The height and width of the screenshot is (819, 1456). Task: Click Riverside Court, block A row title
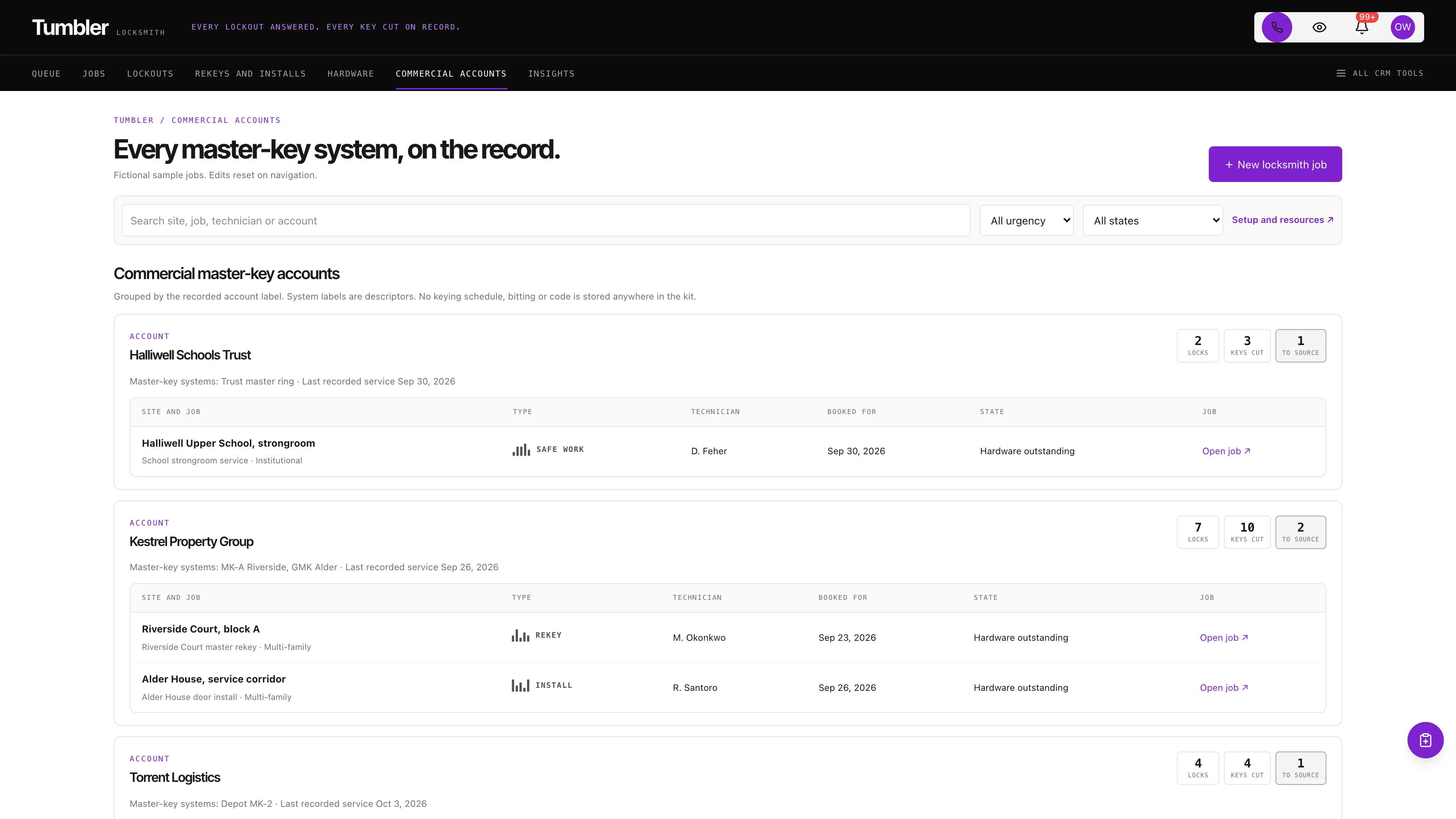[x=201, y=629]
